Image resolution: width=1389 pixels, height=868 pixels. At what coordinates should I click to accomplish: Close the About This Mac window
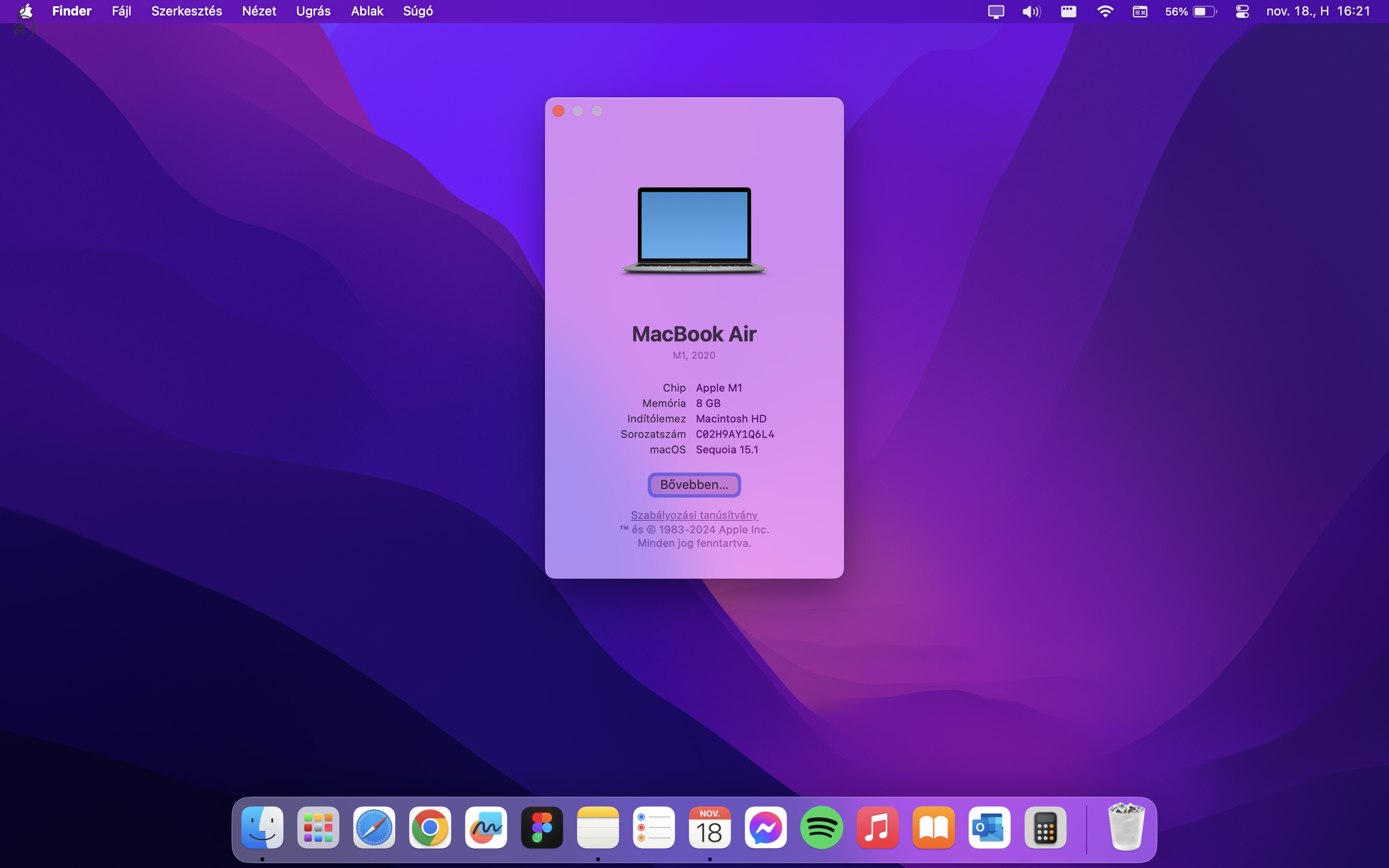(x=558, y=111)
